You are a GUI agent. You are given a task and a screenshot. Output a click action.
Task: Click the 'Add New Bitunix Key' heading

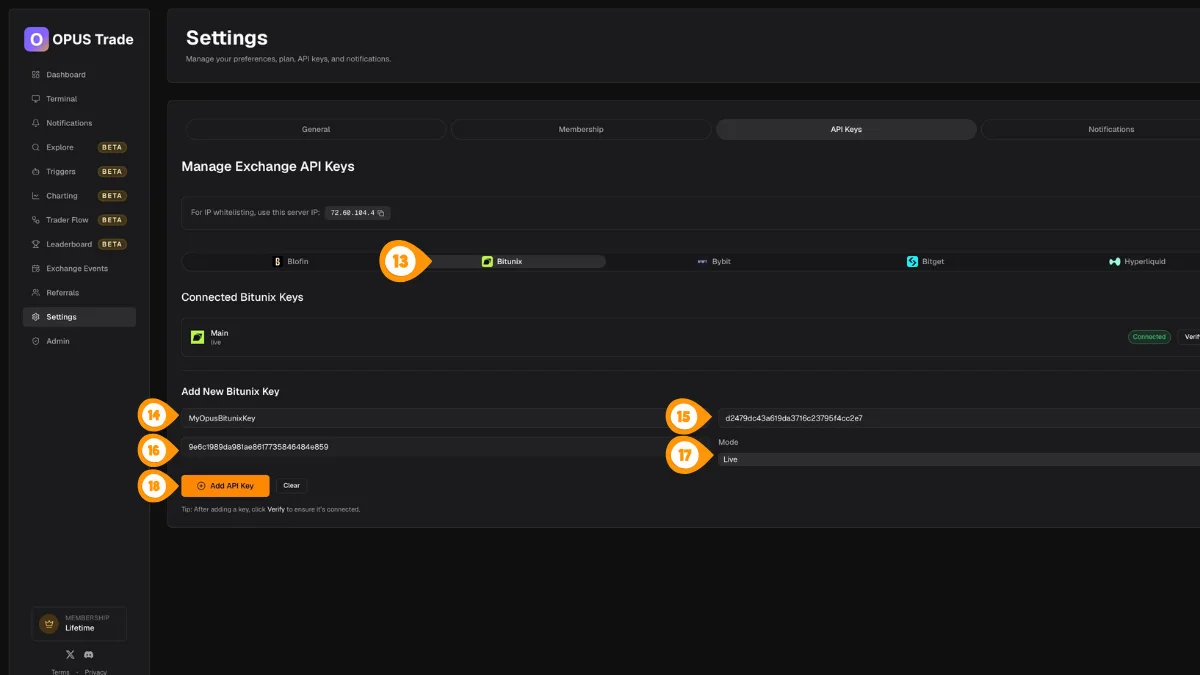pyautogui.click(x=230, y=391)
